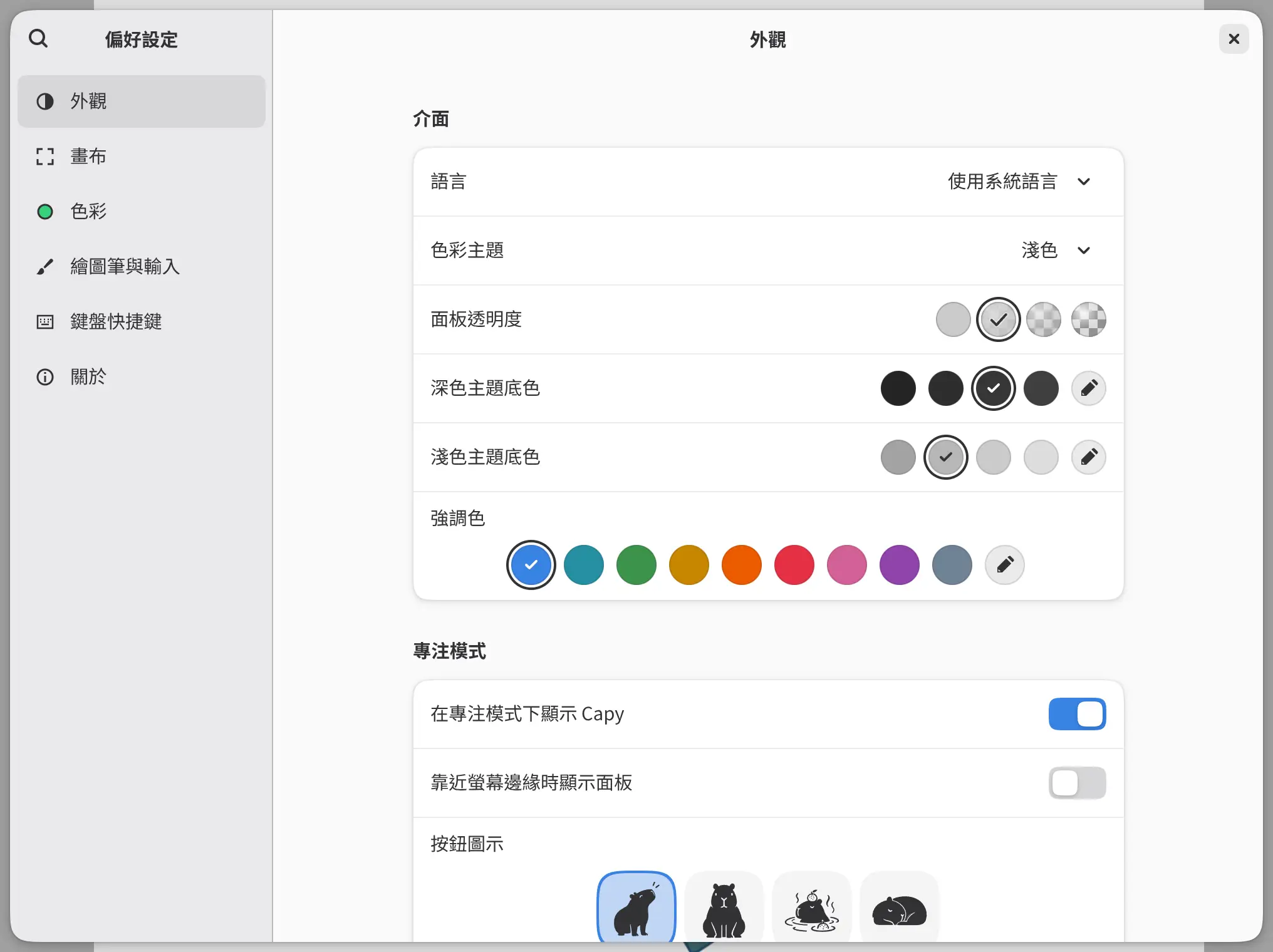Select the orange accent color

tap(742, 565)
